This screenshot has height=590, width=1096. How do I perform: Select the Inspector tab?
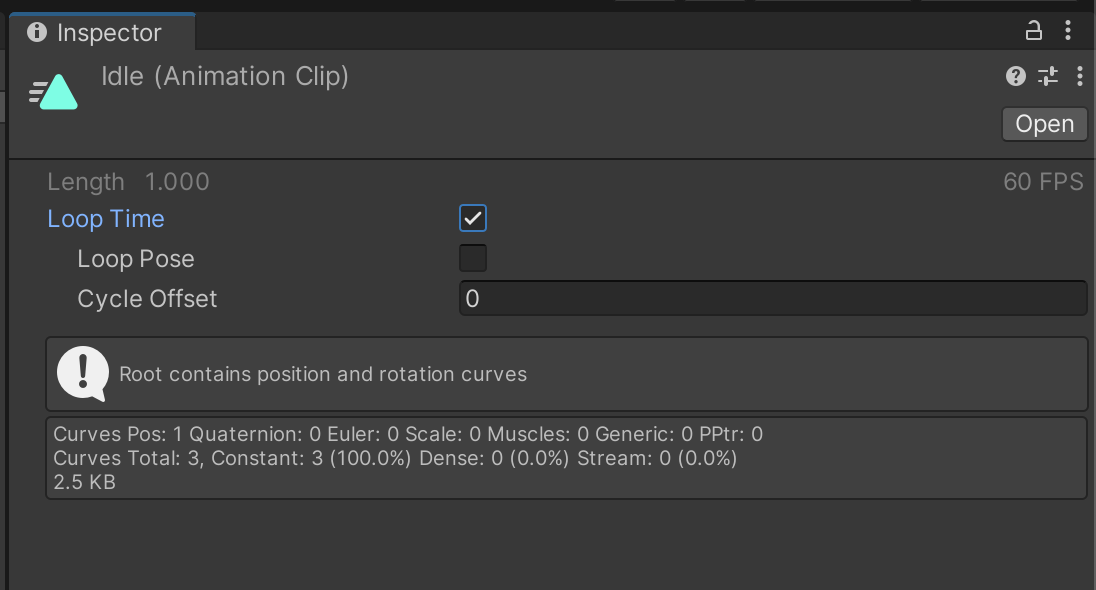point(103,33)
